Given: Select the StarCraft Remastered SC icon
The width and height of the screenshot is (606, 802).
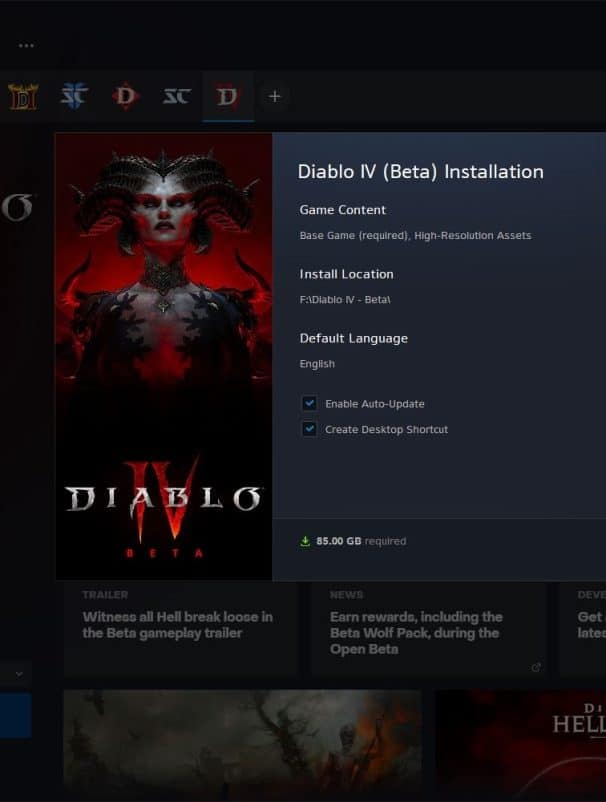Looking at the screenshot, I should (176, 96).
